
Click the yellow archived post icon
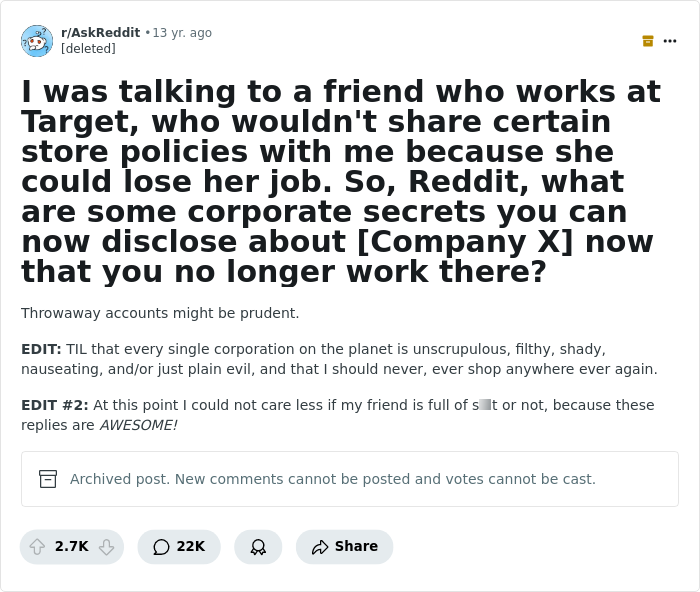(648, 41)
